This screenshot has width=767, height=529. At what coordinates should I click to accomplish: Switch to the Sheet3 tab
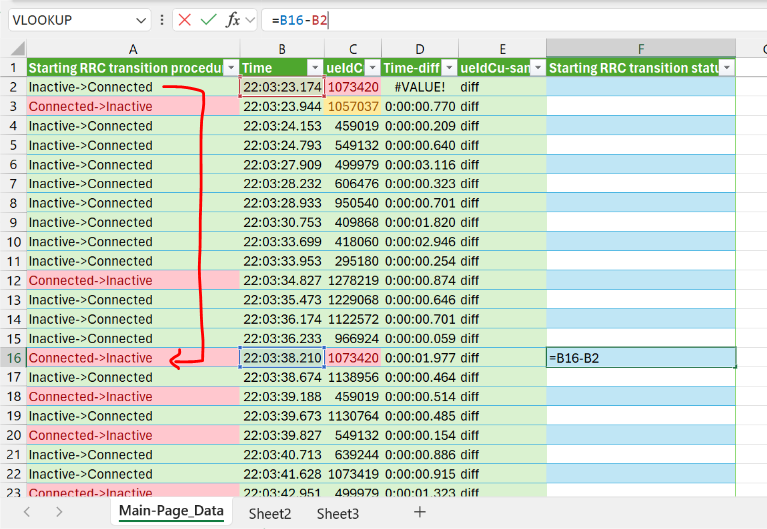338,514
